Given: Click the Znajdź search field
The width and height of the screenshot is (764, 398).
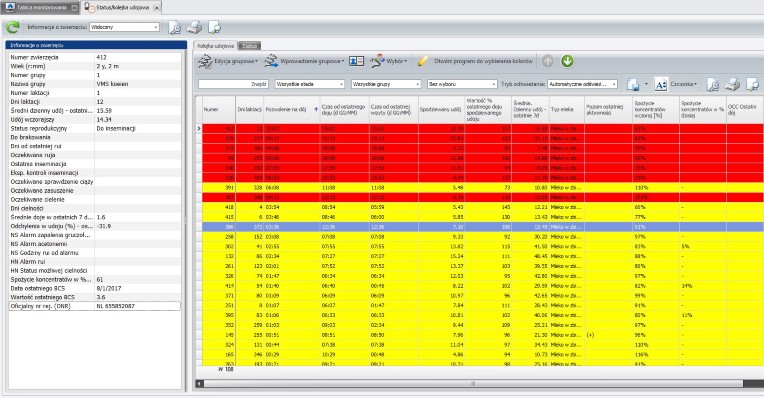Looking at the screenshot, I should 233,84.
